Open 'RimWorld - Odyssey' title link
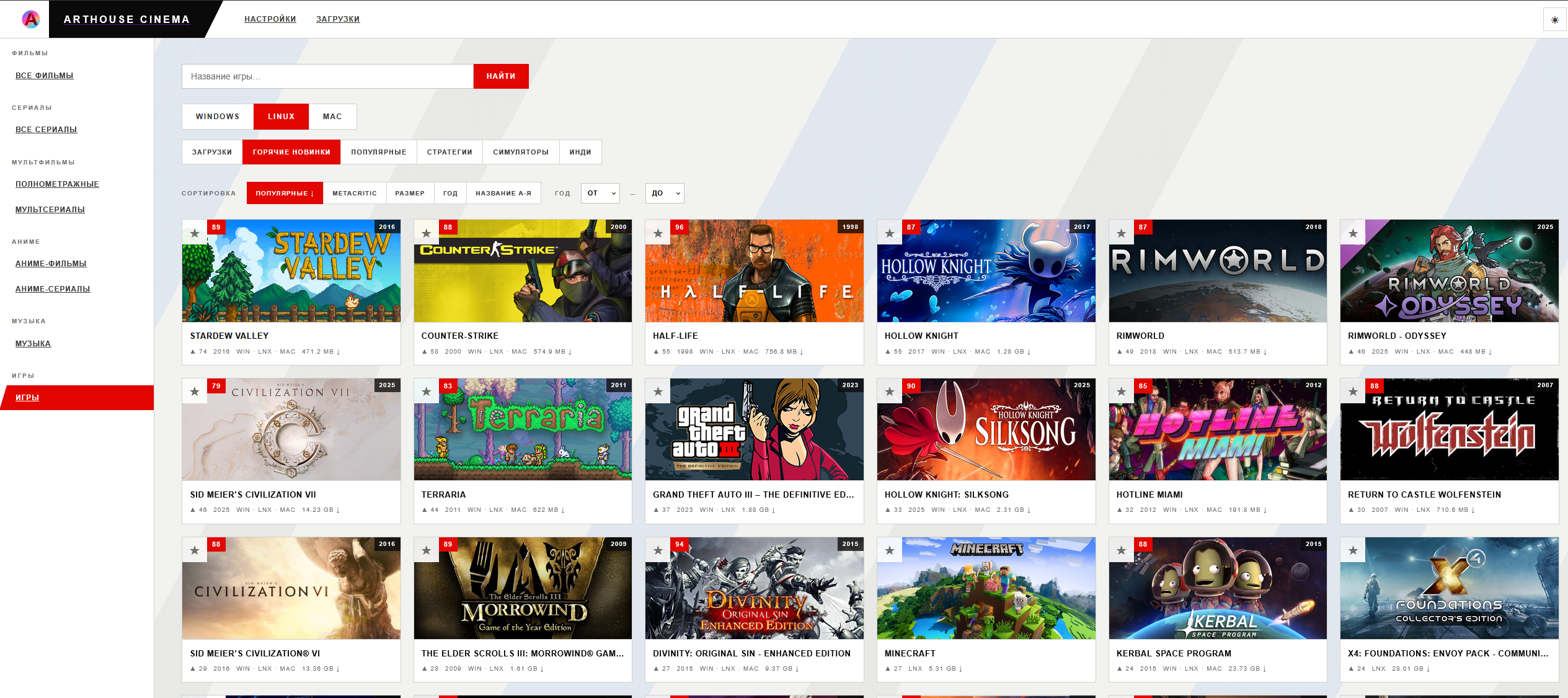 (1397, 336)
